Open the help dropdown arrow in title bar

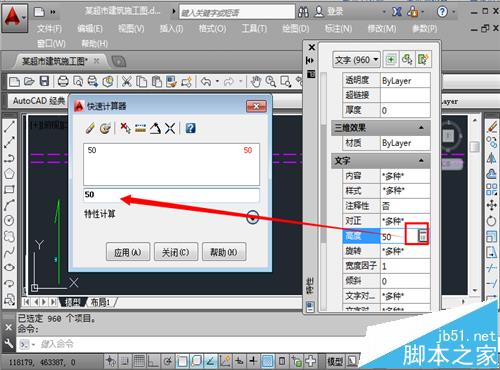point(454,12)
